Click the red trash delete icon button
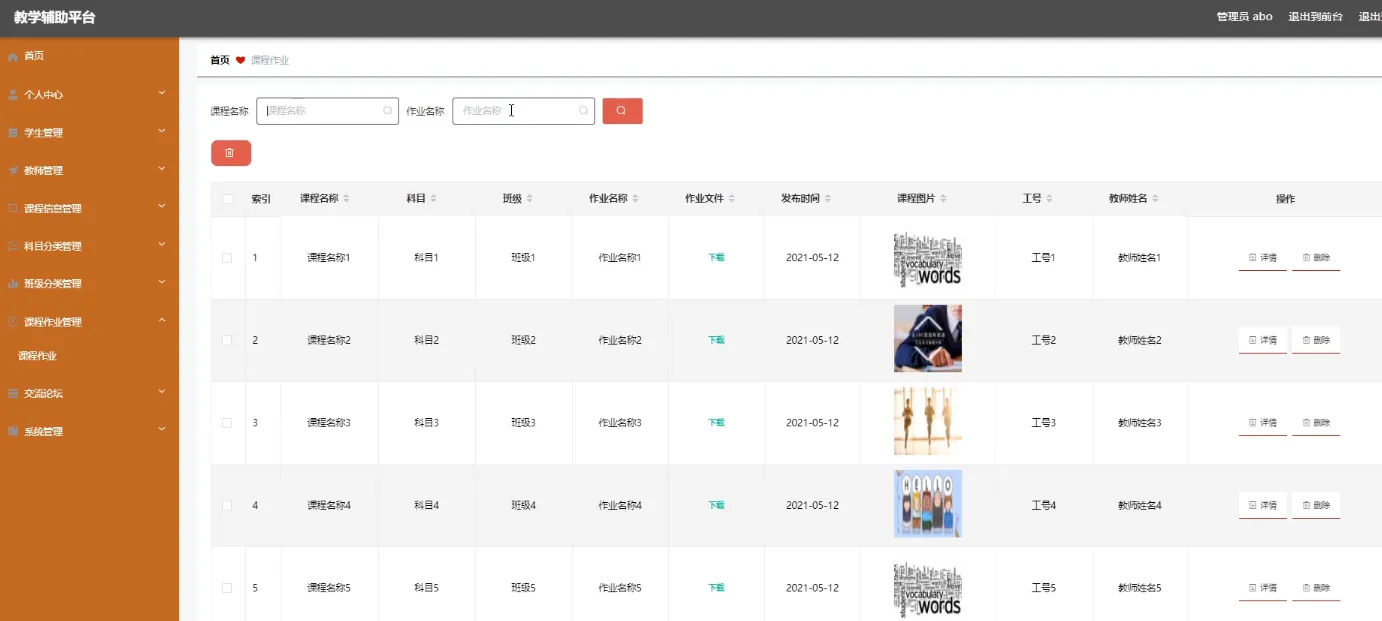The image size is (1382, 621). coord(230,152)
